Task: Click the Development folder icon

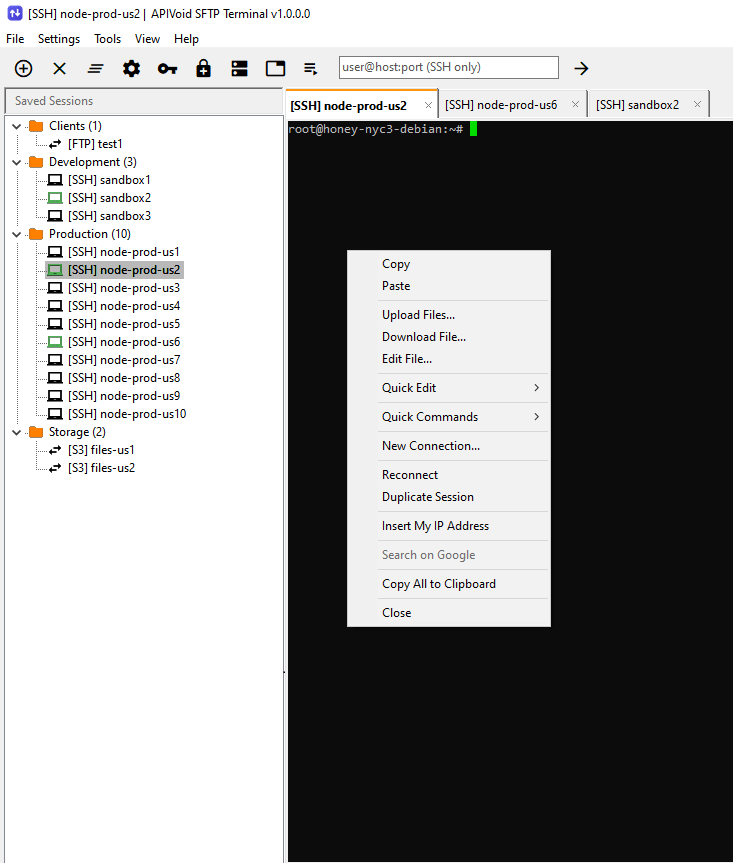Action: (x=36, y=162)
